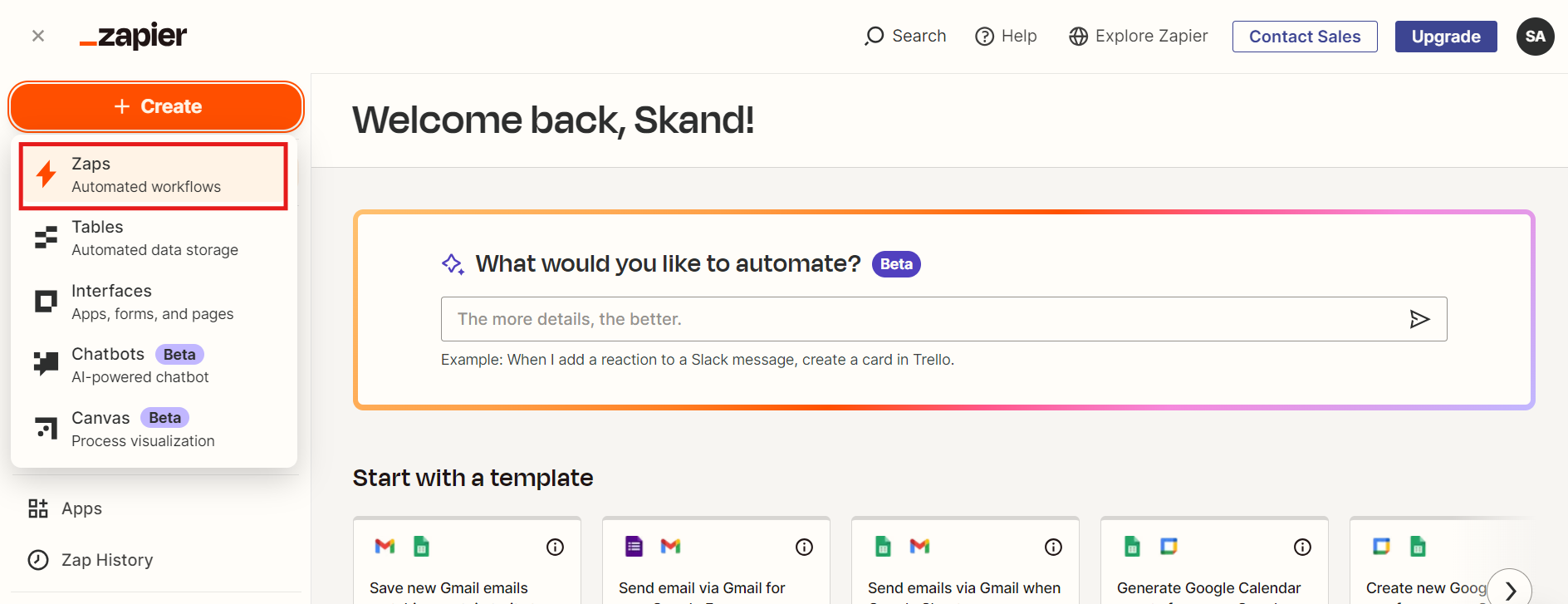This screenshot has width=1568, height=604.
Task: Click the AI sparkle icon by automate heading
Action: tap(453, 264)
